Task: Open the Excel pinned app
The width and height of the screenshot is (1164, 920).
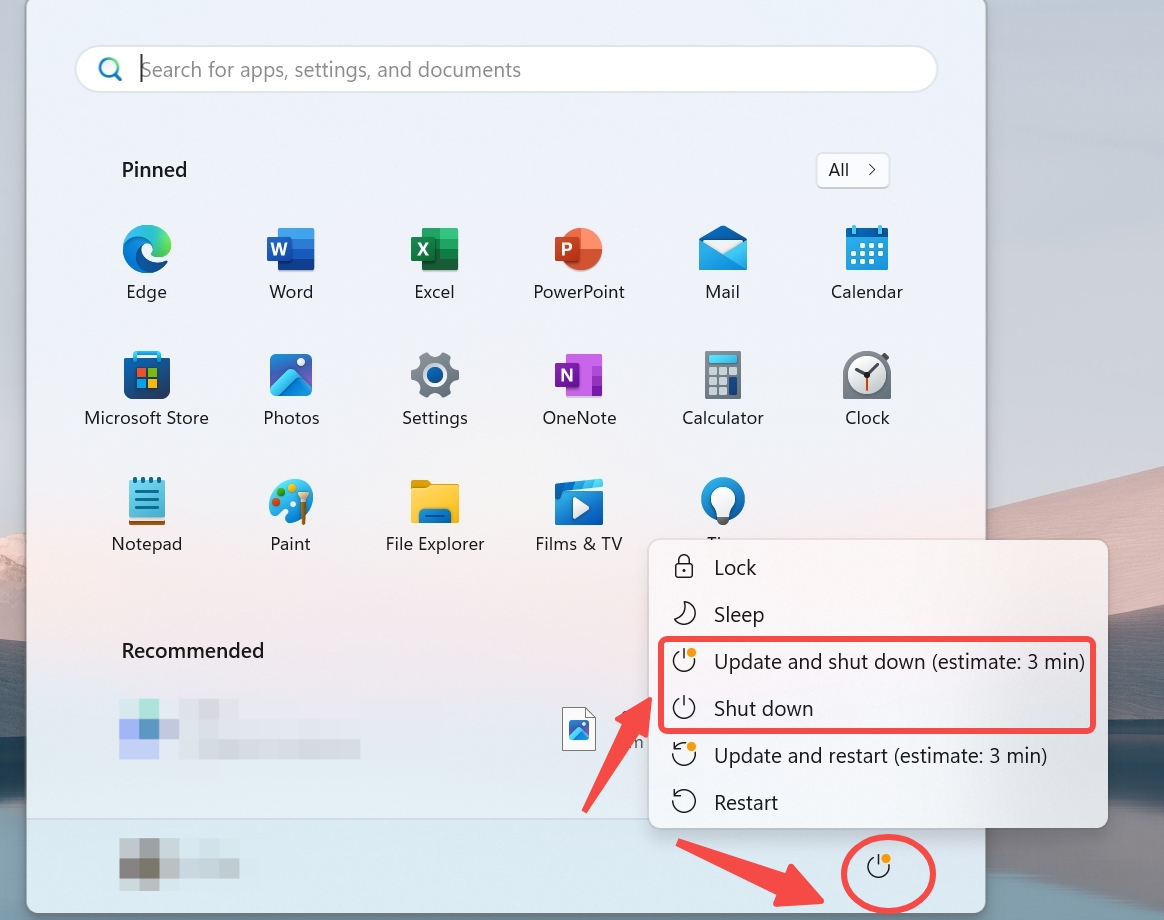Action: [x=434, y=262]
